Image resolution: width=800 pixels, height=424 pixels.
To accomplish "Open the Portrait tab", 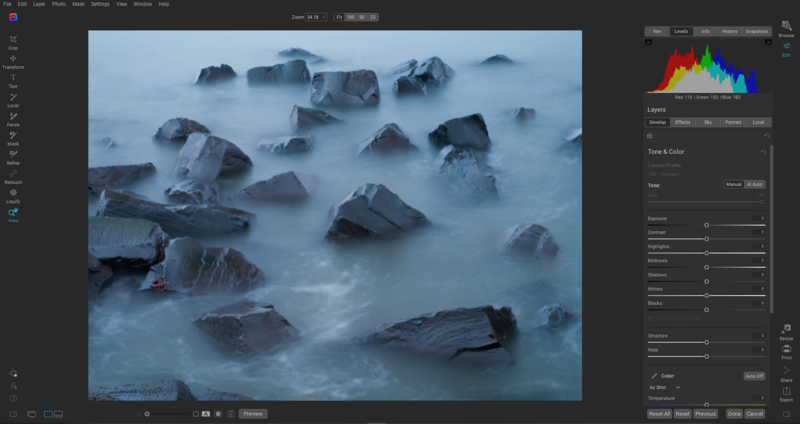I will point(733,122).
